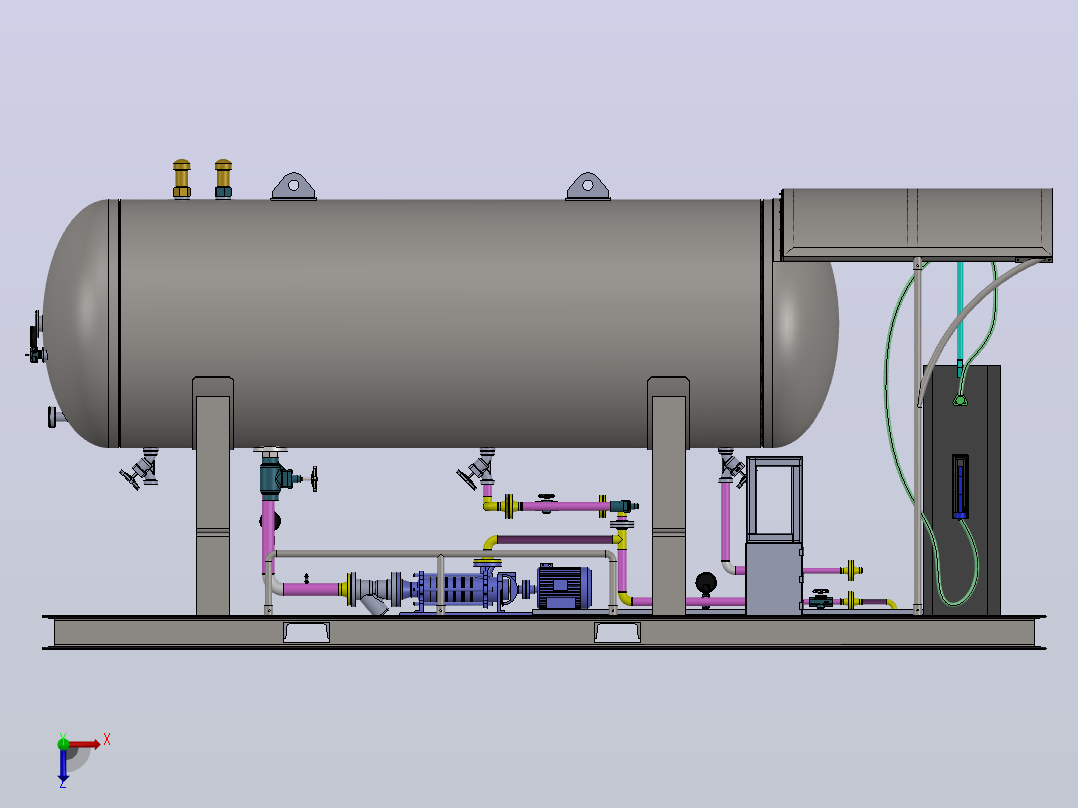Select the large horizontal tank shell
This screenshot has height=808, width=1078.
(x=440, y=323)
